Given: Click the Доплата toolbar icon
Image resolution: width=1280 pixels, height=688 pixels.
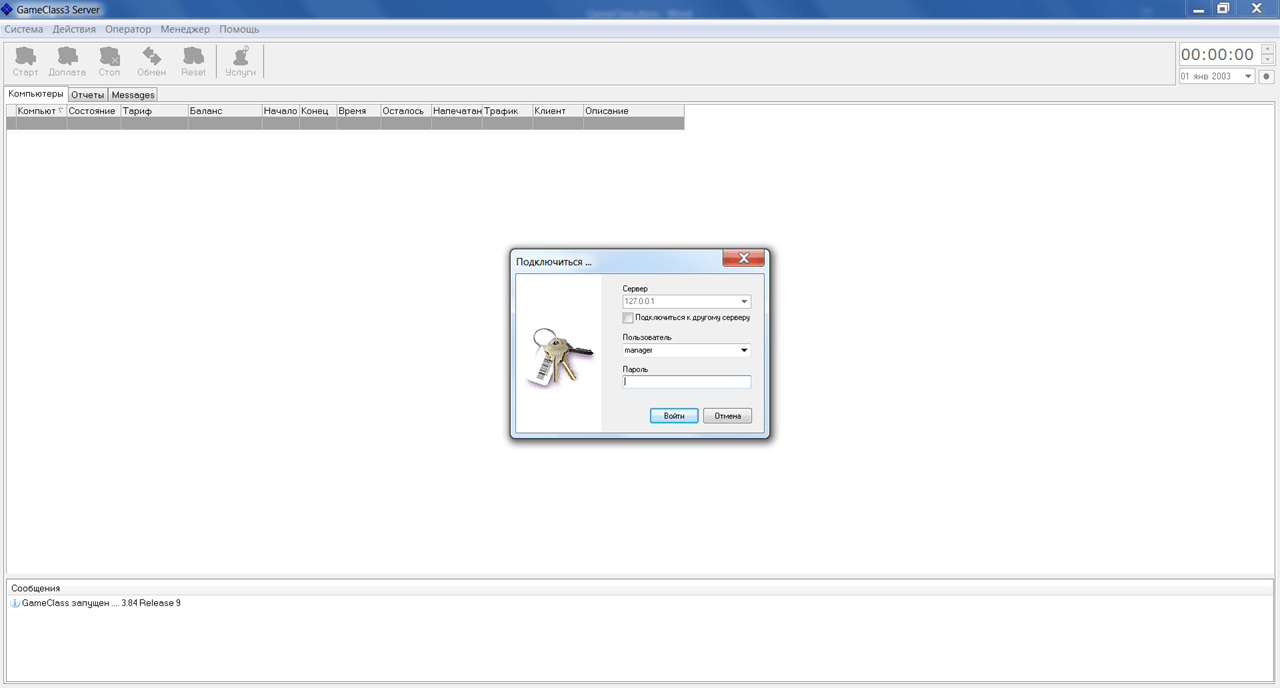Looking at the screenshot, I should coord(67,61).
